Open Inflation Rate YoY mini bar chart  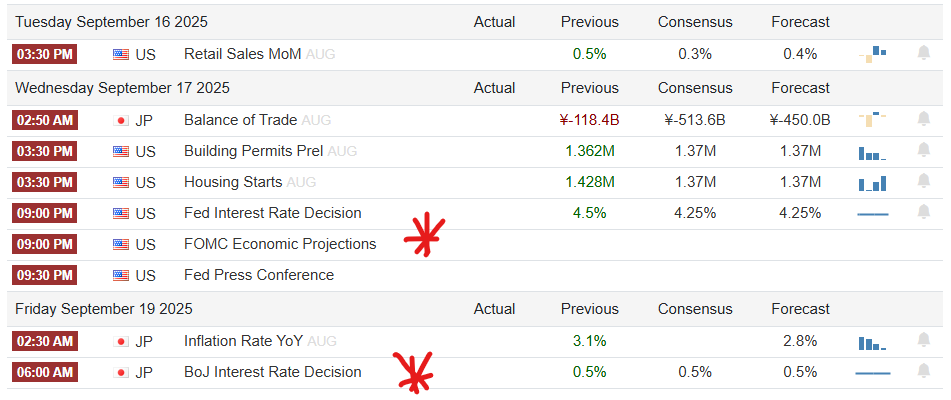873,342
